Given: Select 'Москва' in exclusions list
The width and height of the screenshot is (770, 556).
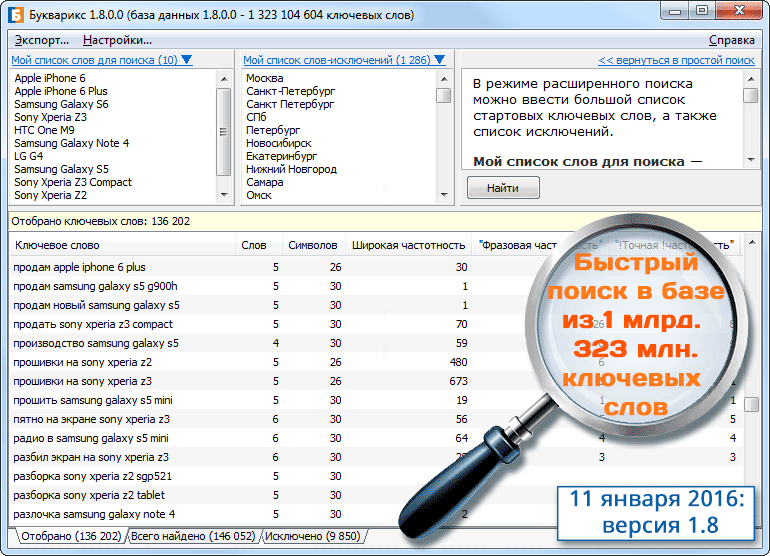Looking at the screenshot, I should [265, 78].
